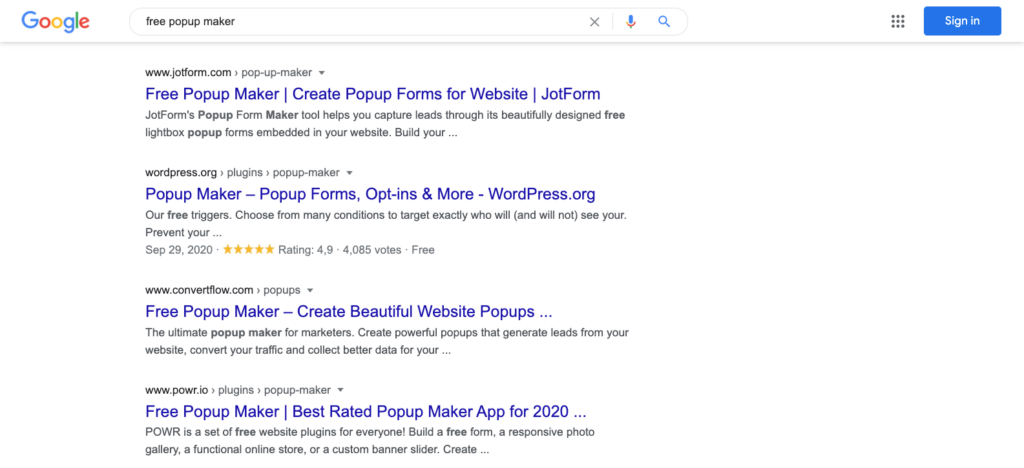Open ConvertFlow Create Beautiful Website Popups result

tap(348, 311)
